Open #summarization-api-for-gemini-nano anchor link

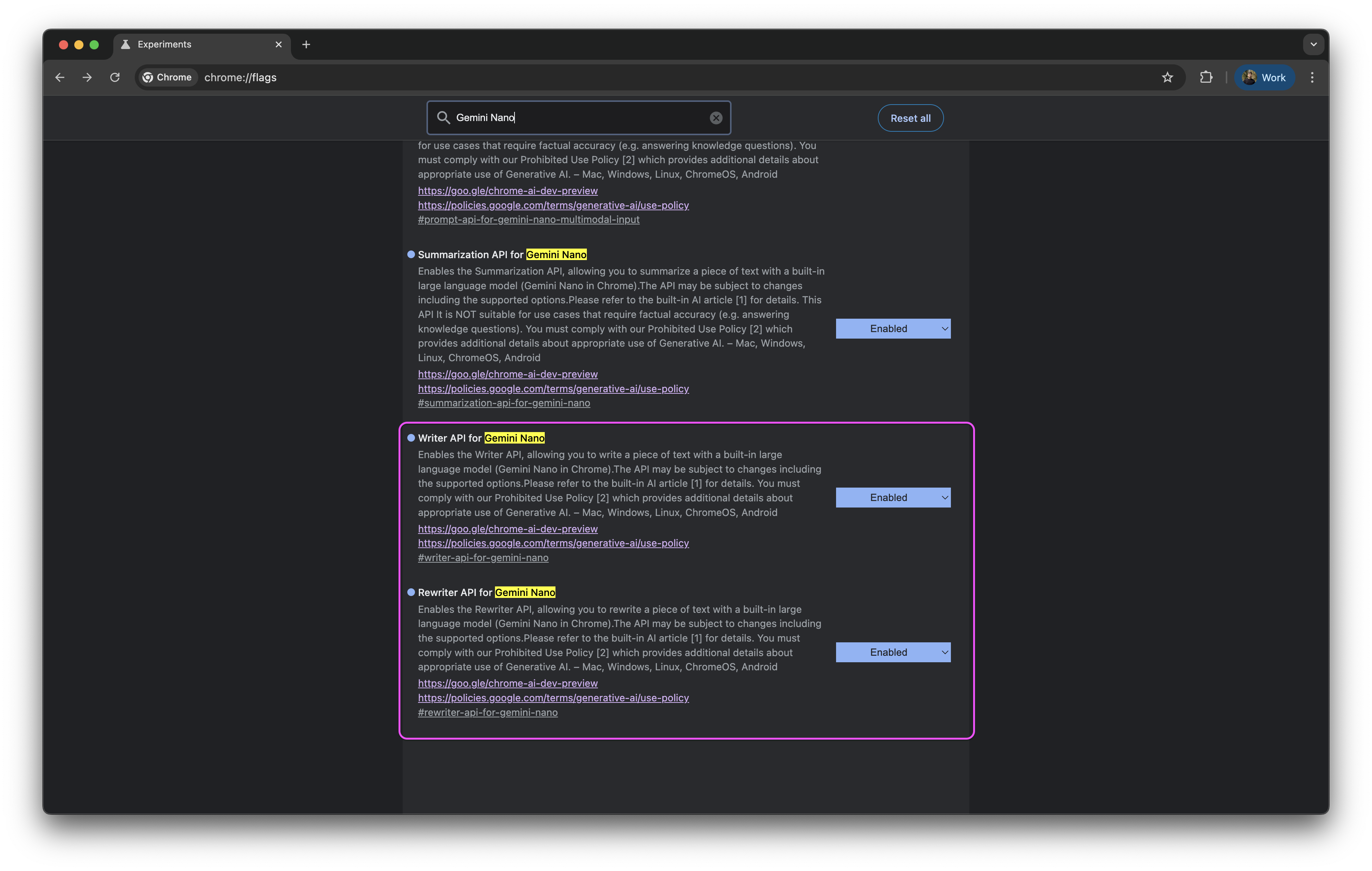click(x=504, y=403)
